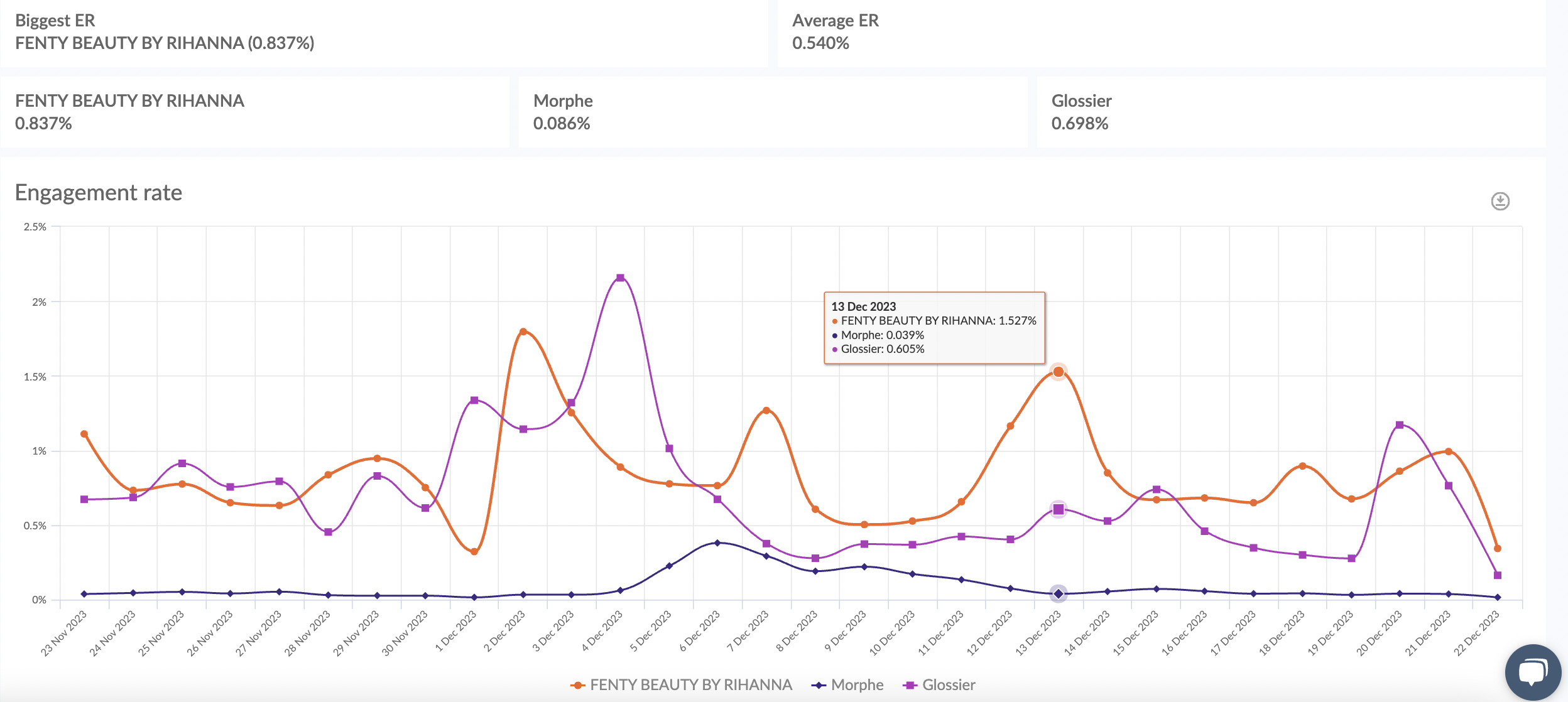Hide Glossier series via legend
Image resolution: width=1568 pixels, height=702 pixels.
click(x=948, y=685)
